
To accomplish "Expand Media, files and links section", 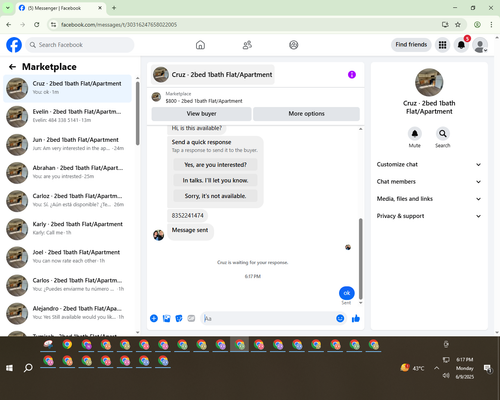I will pyautogui.click(x=429, y=199).
